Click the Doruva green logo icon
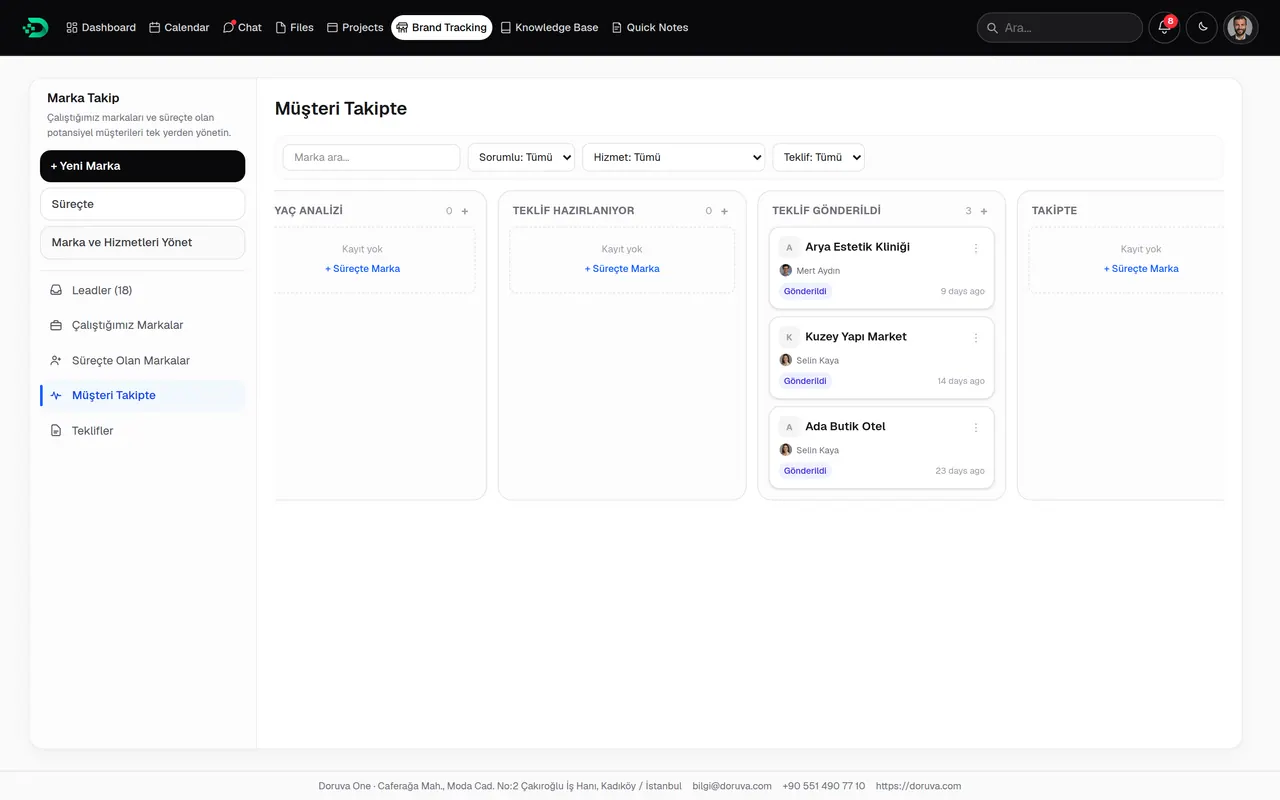 35,27
